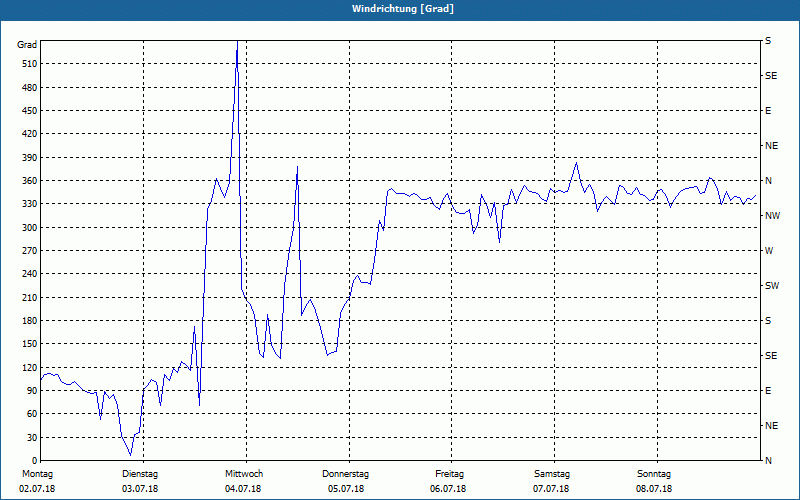The height and width of the screenshot is (500, 800).
Task: Select the 30 y-axis value
Action: [x=32, y=437]
